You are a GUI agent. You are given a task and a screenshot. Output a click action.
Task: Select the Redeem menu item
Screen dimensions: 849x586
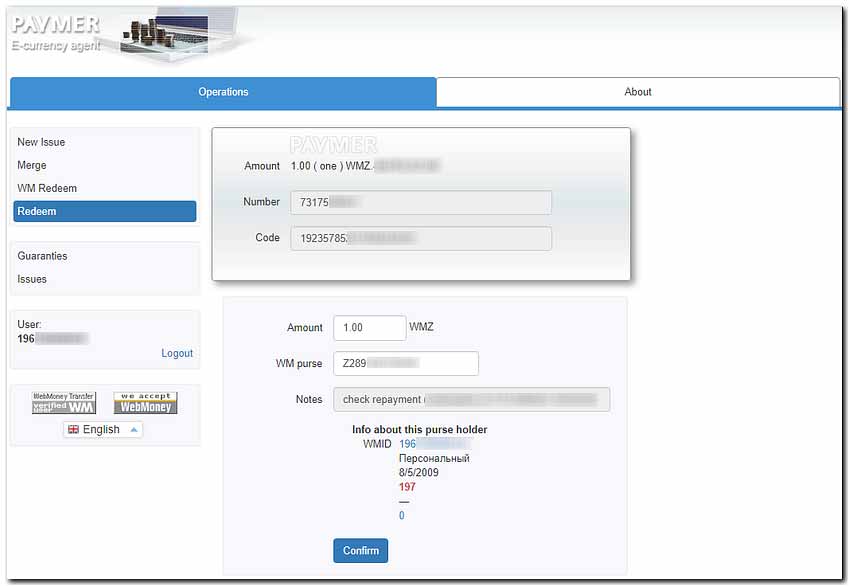coord(105,211)
